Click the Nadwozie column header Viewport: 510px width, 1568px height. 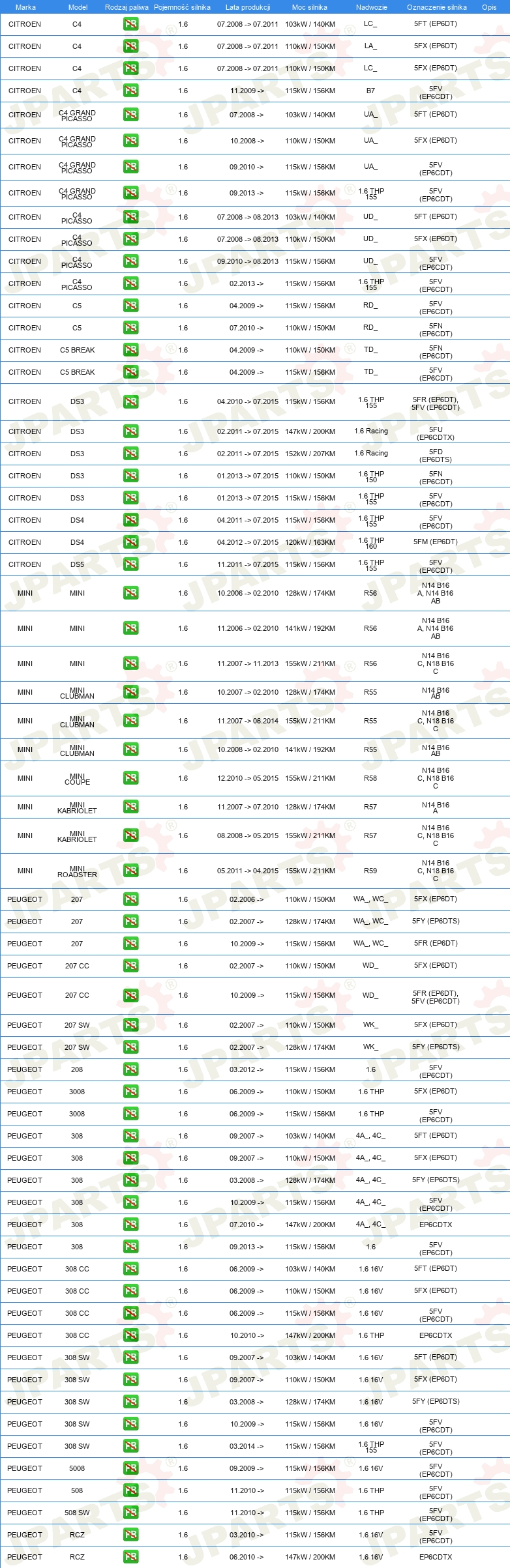(x=371, y=7)
